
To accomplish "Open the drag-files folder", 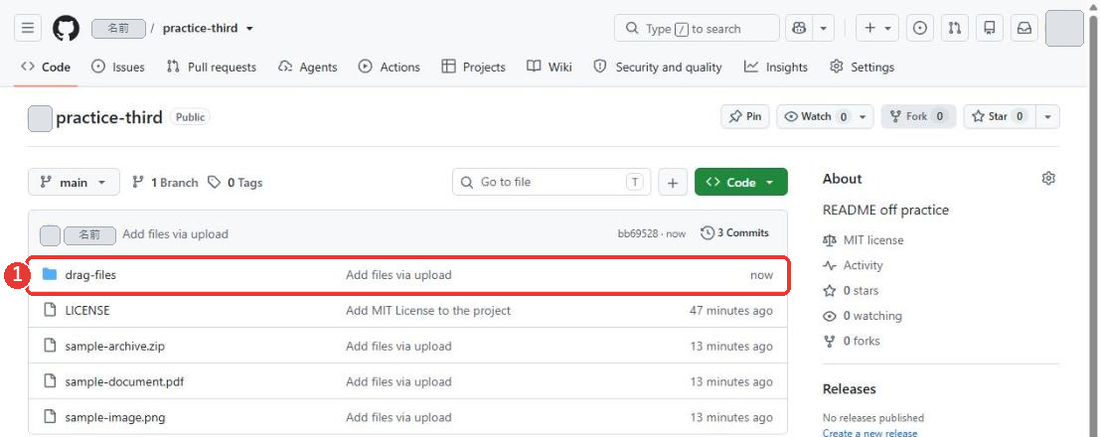I will click(90, 275).
